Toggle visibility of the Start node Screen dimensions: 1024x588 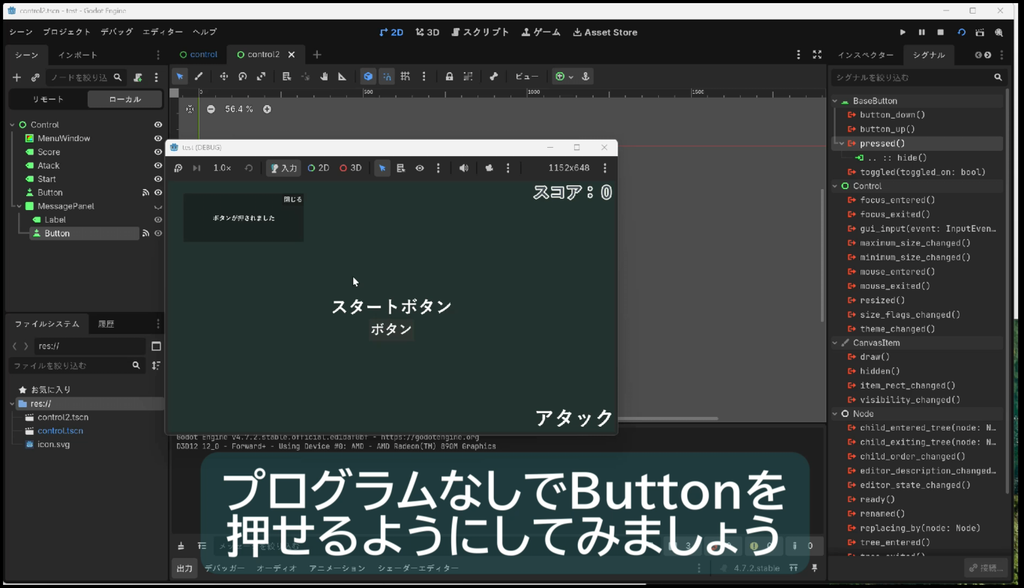[158, 179]
